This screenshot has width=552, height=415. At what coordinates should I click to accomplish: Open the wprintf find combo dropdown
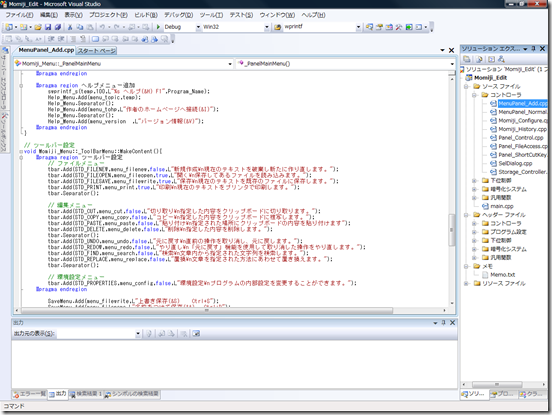pyautogui.click(x=358, y=27)
